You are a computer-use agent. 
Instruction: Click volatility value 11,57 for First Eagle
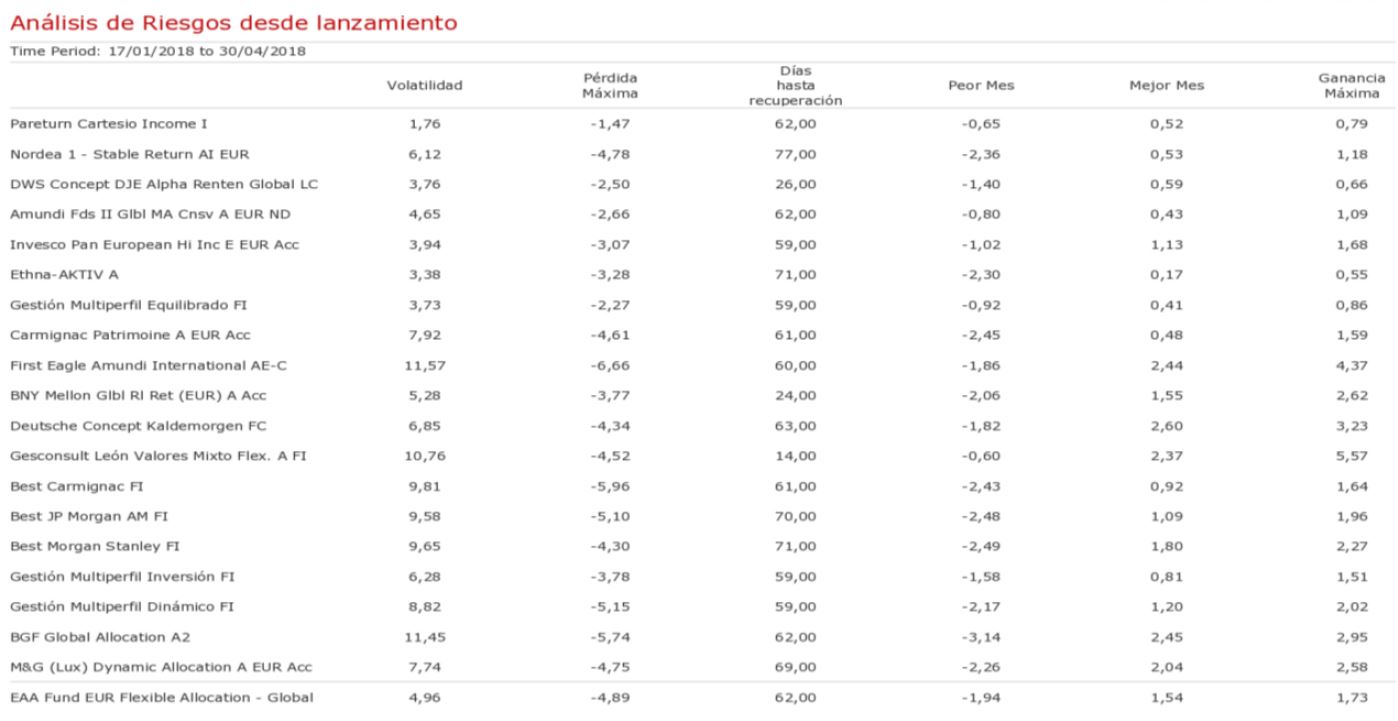[424, 365]
